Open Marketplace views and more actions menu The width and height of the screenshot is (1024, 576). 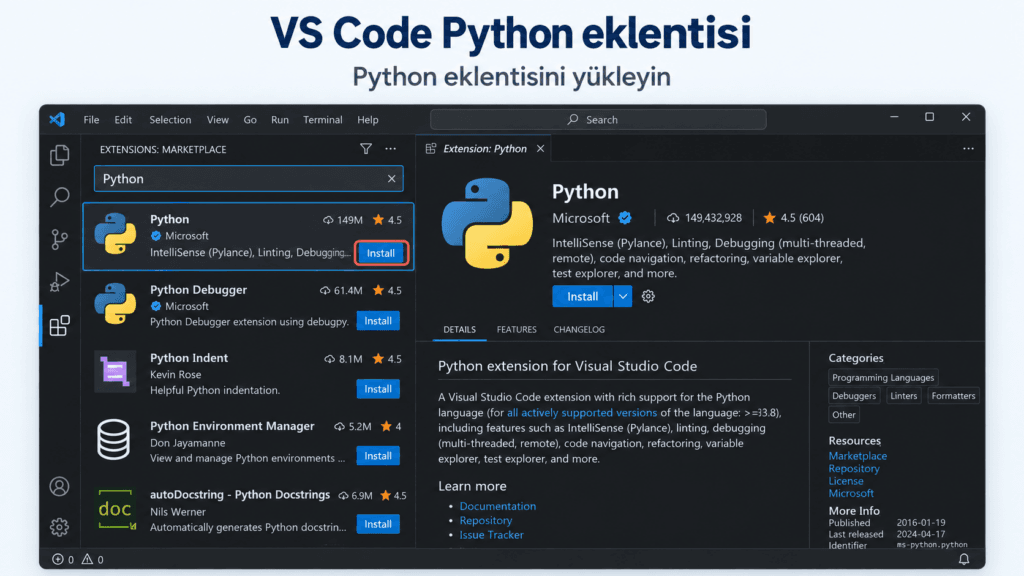pos(391,149)
